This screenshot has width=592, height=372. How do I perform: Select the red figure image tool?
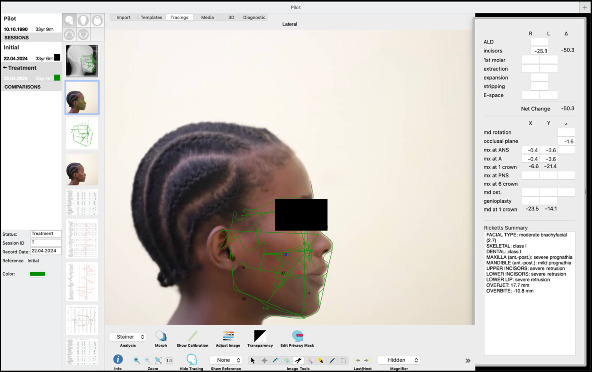click(310, 360)
